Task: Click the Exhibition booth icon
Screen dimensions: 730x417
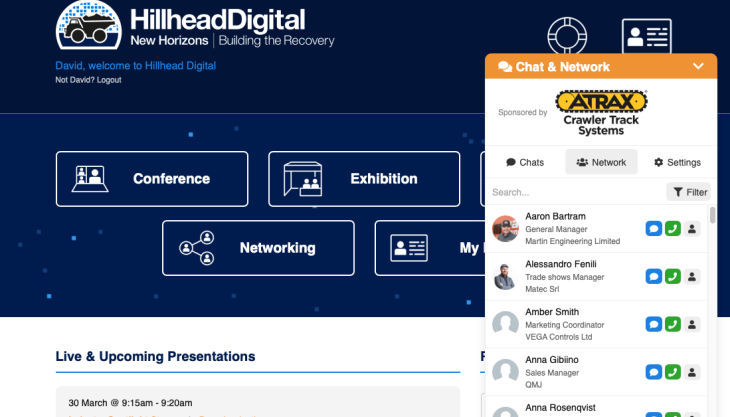Action: pyautogui.click(x=303, y=179)
